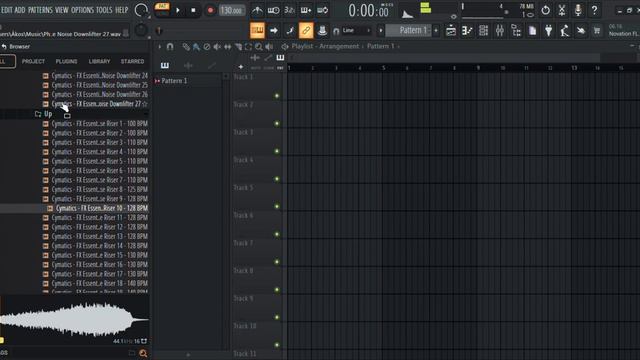This screenshot has width=640, height=360.
Task: Toggle metronome in transport bar
Action: click(257, 10)
